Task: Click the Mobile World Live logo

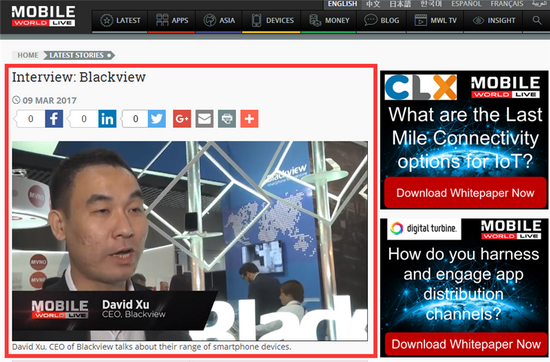Action: (43, 16)
